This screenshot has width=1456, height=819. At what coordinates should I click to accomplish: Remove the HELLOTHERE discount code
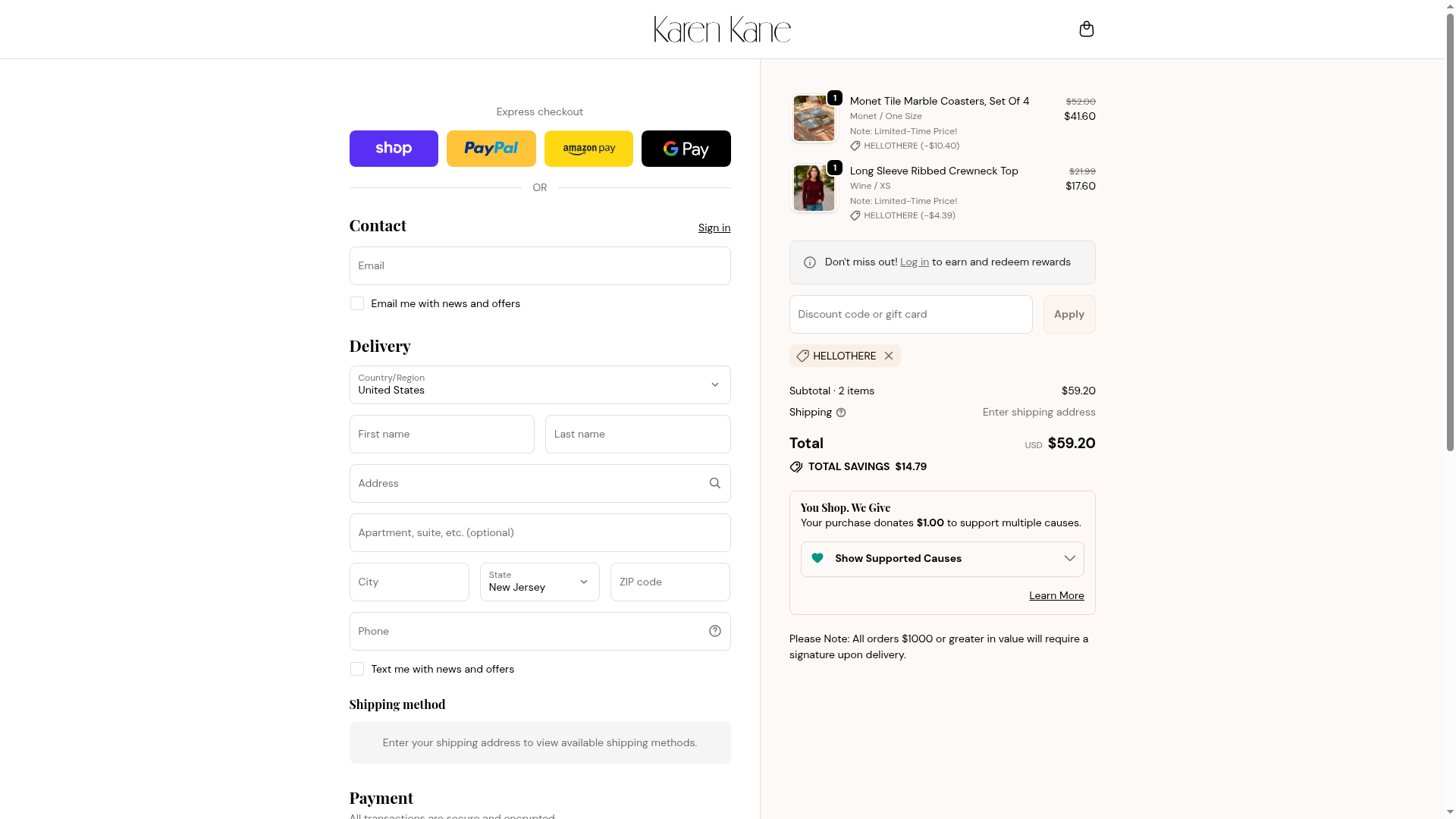coord(889,356)
